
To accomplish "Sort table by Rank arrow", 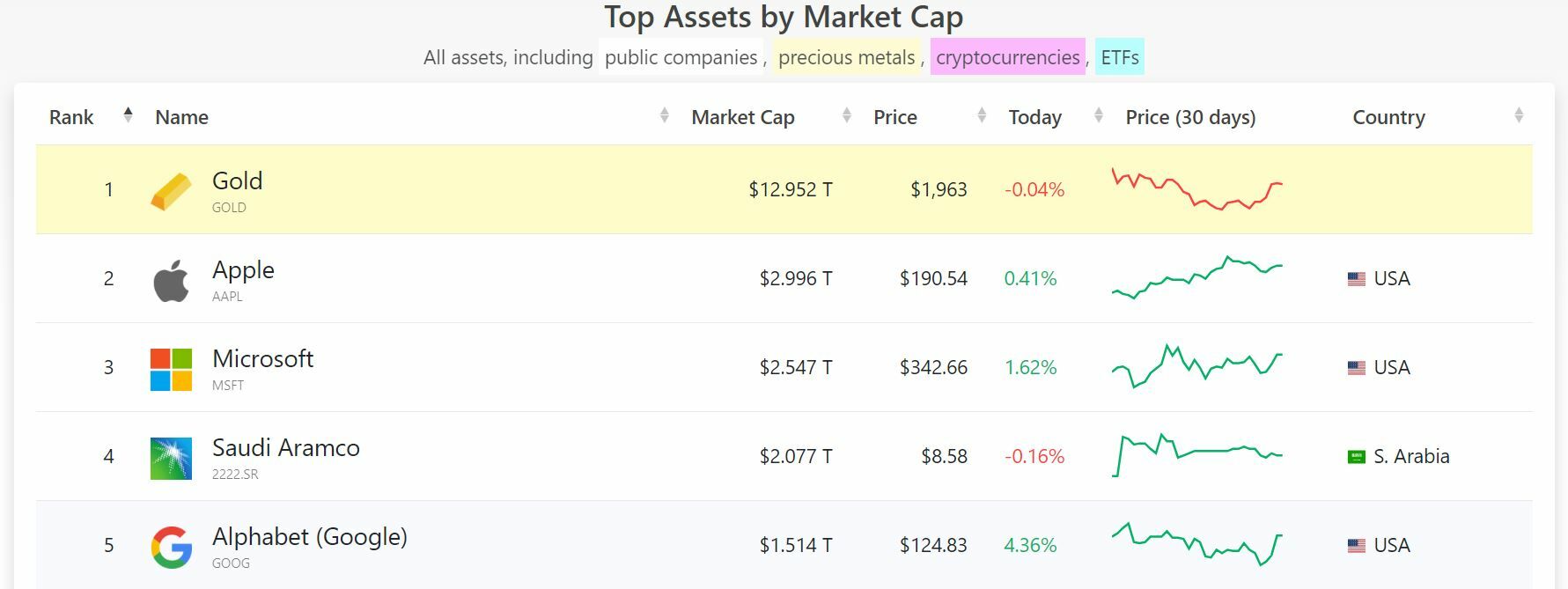I will pyautogui.click(x=128, y=115).
